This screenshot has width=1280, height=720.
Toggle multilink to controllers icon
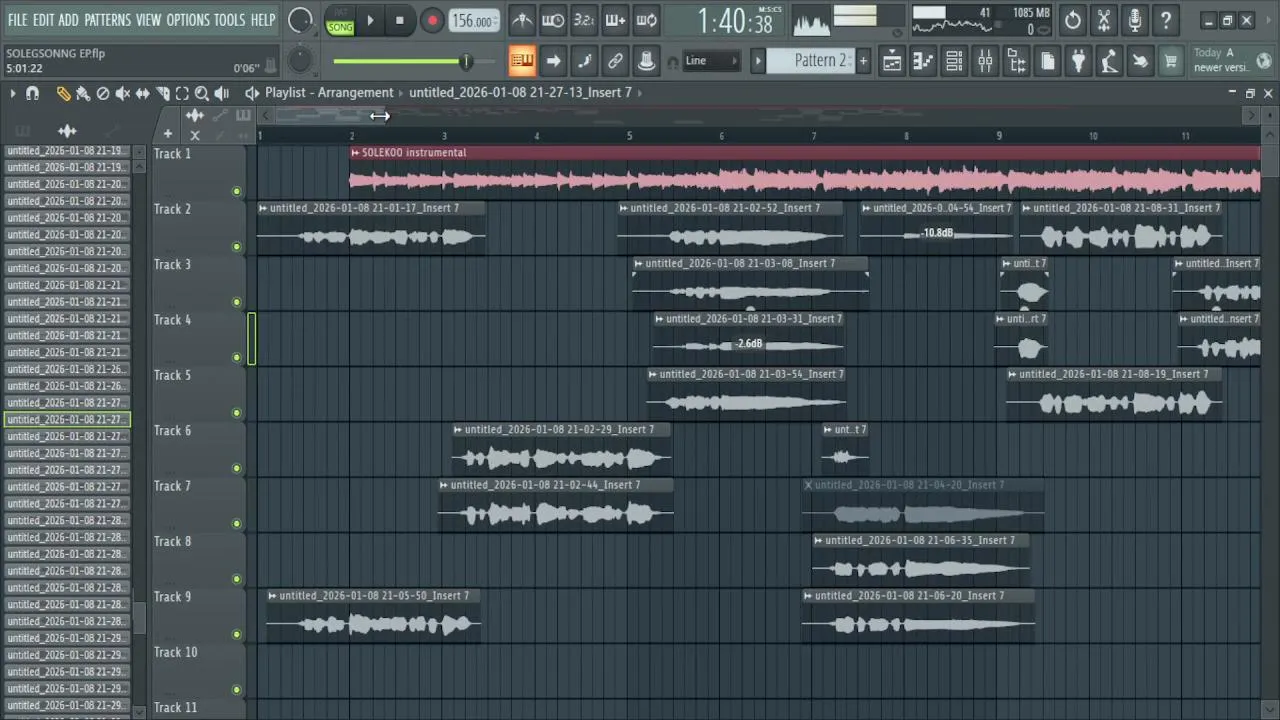point(615,61)
